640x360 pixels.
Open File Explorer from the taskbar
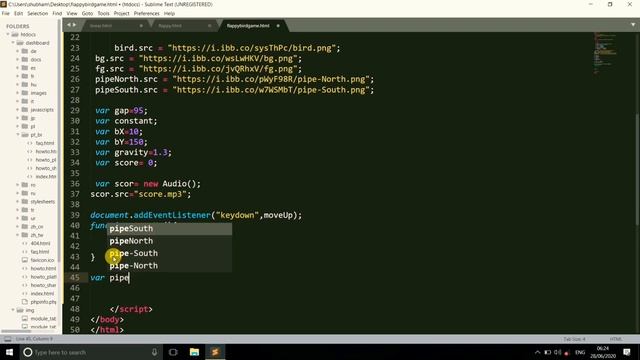[x=194, y=352]
